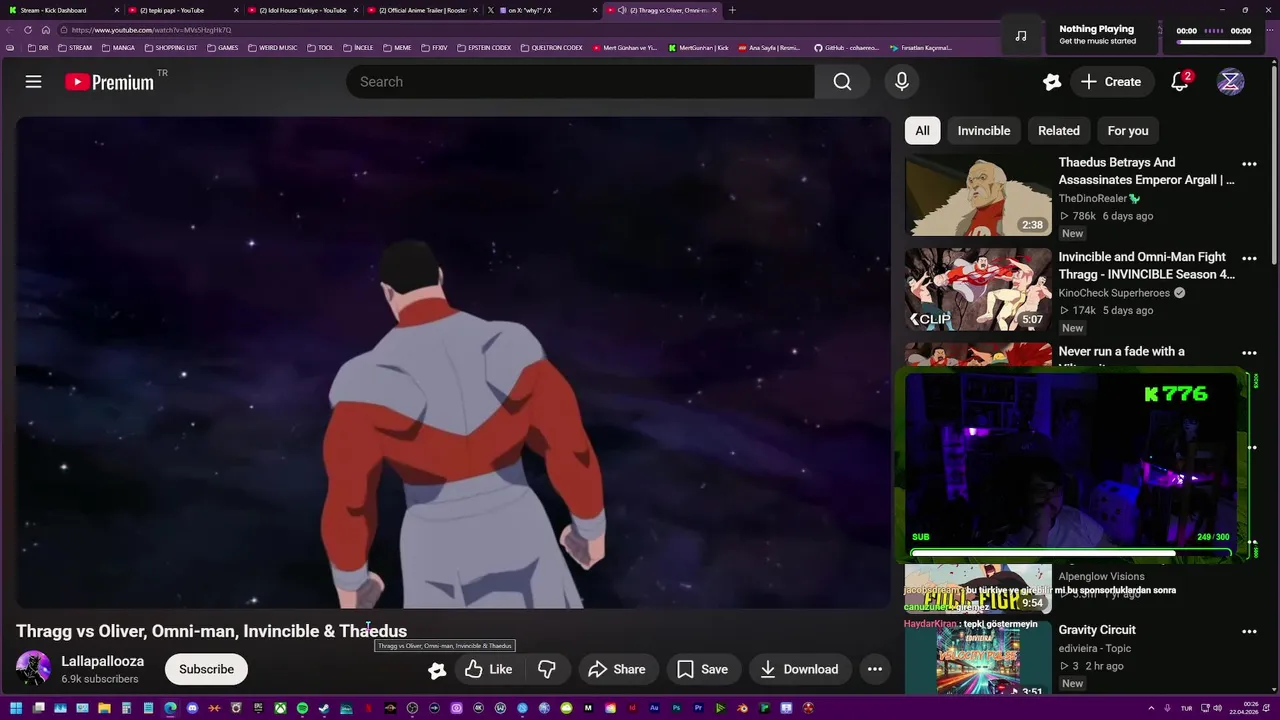Save the video to a playlist
1280x720 pixels.
pyautogui.click(x=702, y=669)
